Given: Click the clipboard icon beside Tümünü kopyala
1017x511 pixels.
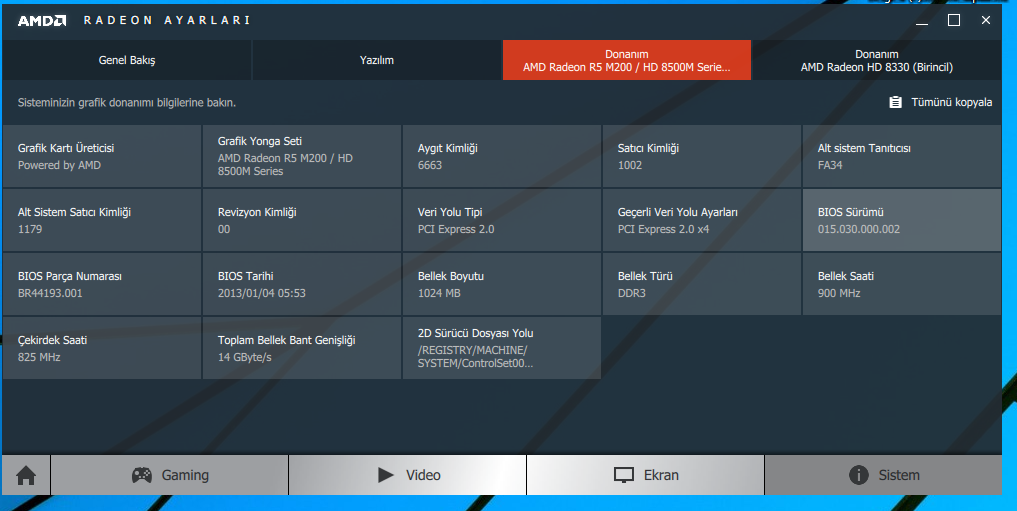Looking at the screenshot, I should 895,102.
